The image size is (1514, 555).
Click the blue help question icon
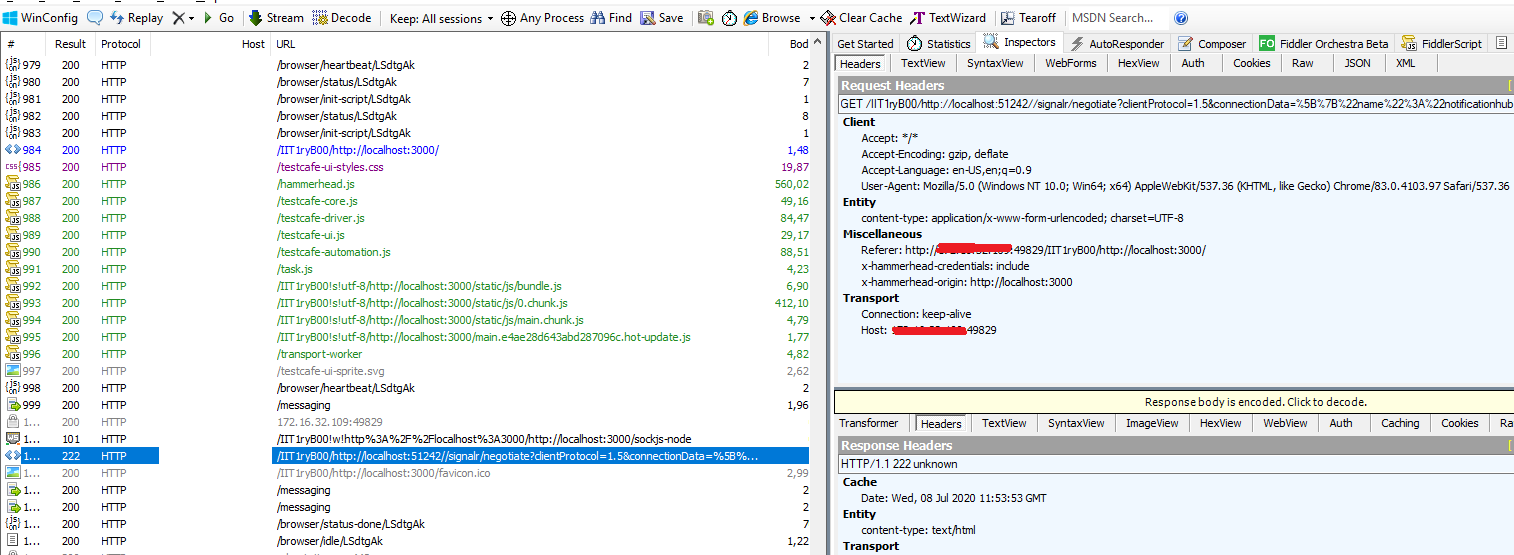tap(1181, 18)
